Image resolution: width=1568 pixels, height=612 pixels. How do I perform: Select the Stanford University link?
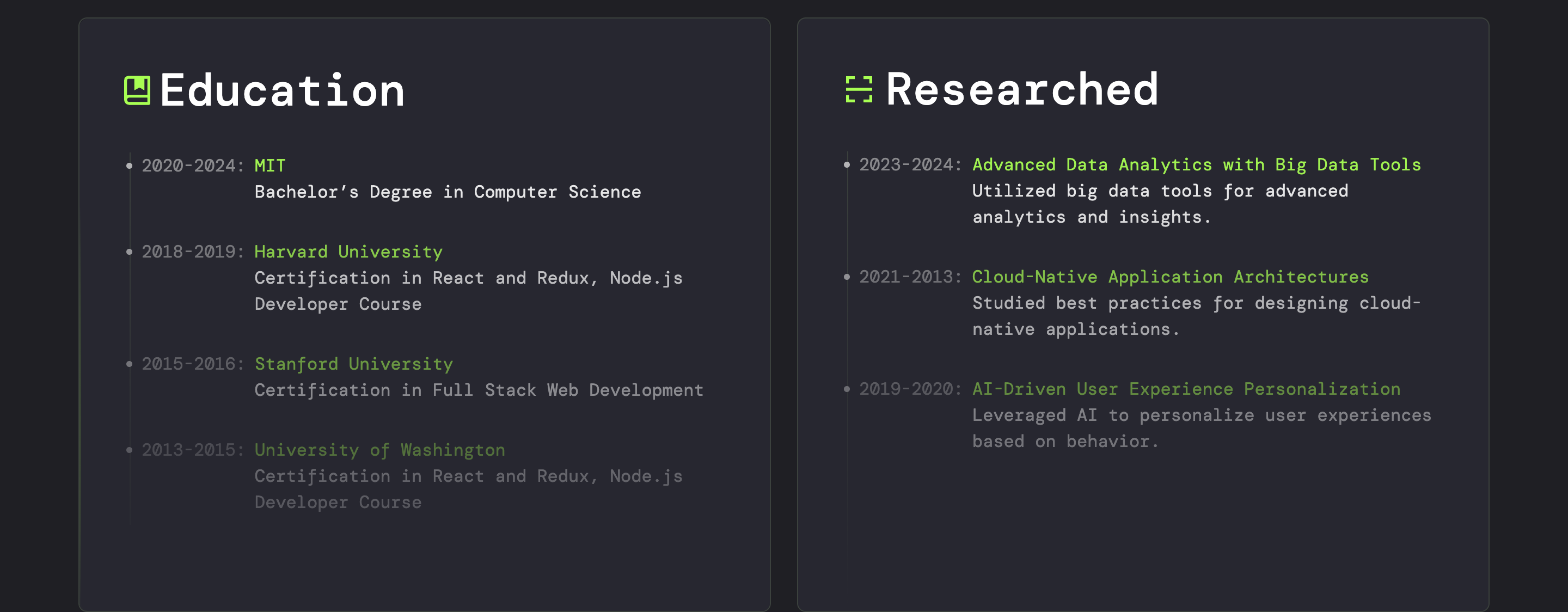tap(353, 364)
